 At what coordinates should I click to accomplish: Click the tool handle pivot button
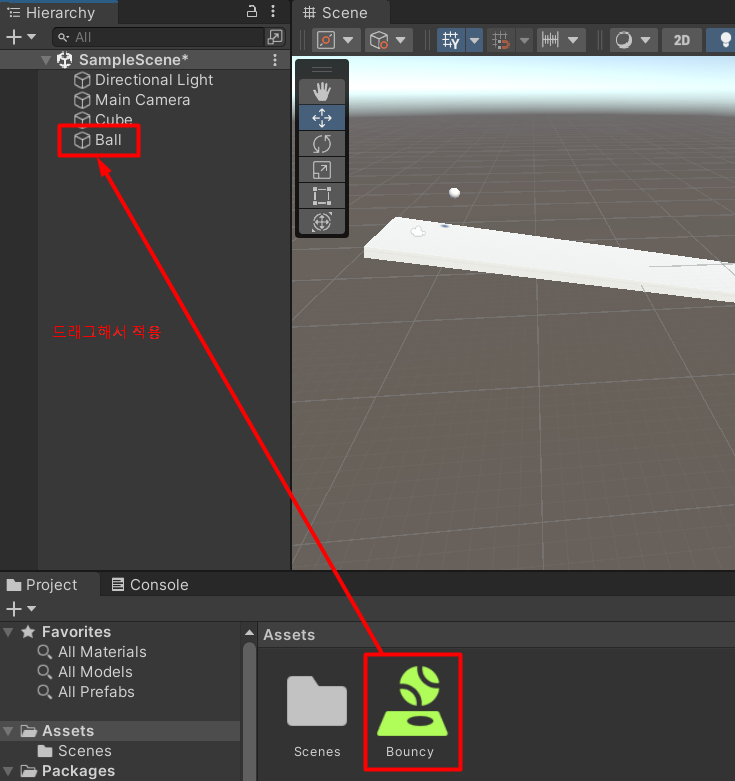pos(326,40)
